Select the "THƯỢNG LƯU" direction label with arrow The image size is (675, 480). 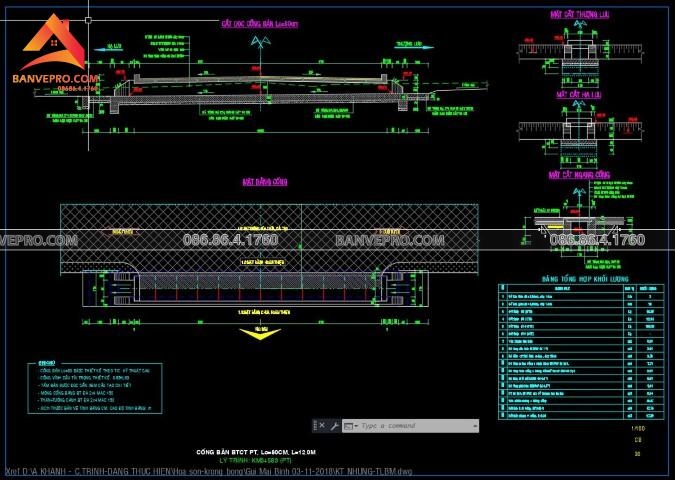pos(414,45)
